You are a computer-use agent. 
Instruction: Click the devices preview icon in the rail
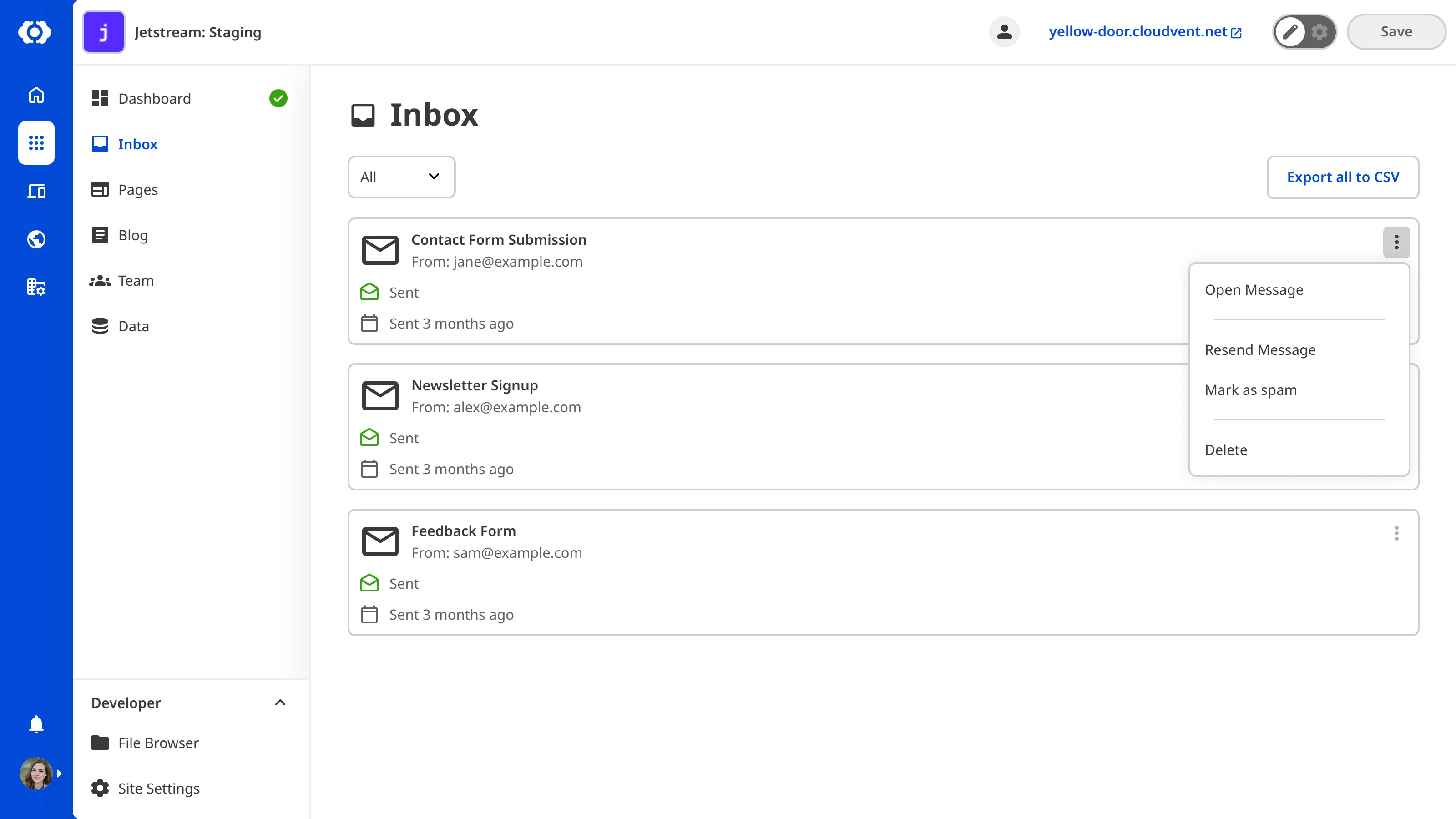36,191
